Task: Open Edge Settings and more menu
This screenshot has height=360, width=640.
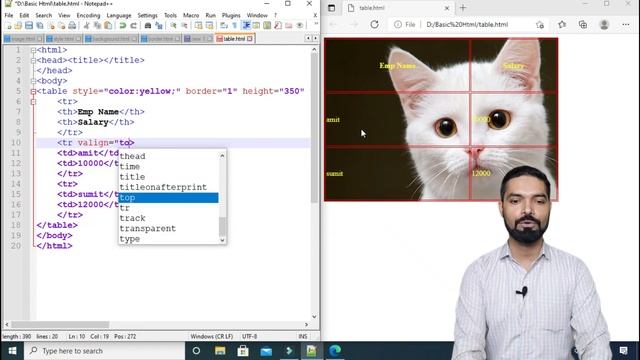Action: (625, 24)
